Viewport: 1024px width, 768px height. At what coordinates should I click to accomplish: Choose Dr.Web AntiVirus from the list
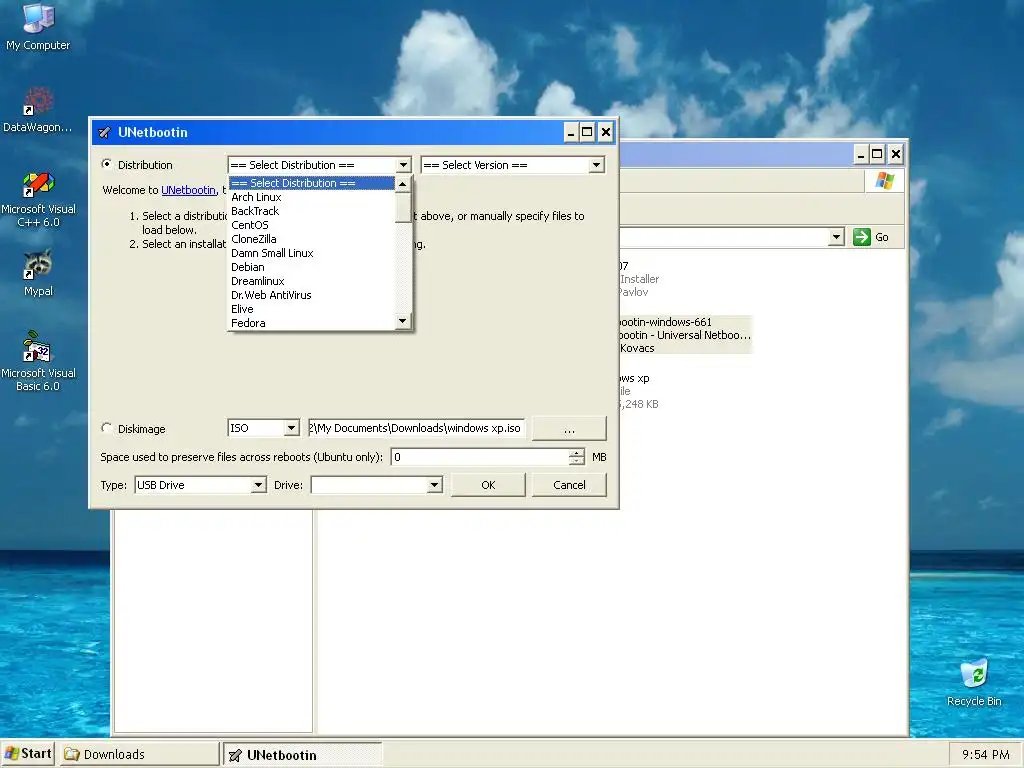[312, 295]
